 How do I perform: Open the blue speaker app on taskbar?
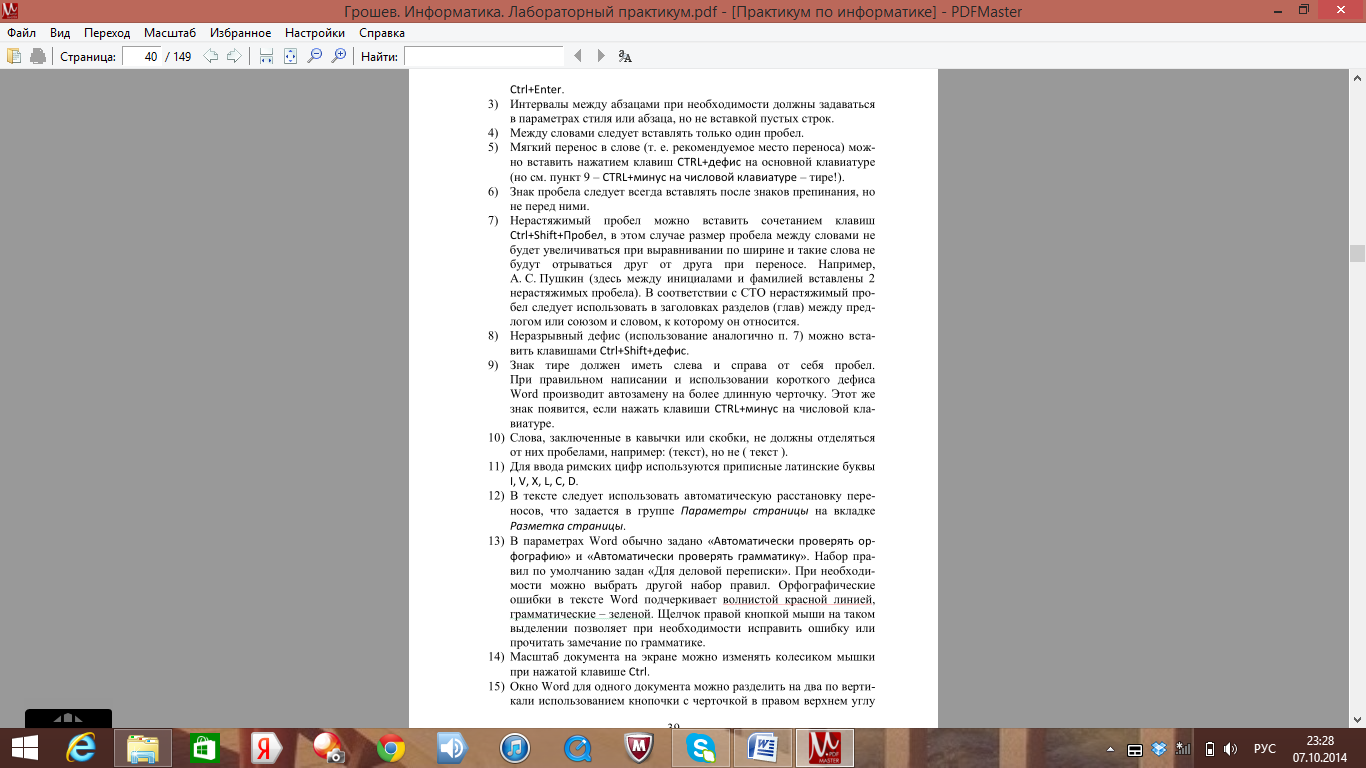point(452,748)
